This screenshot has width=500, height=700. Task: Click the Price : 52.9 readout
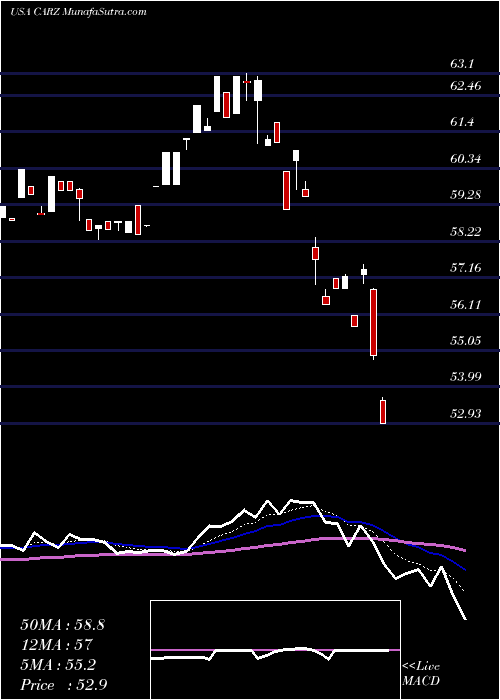[x=62, y=684]
